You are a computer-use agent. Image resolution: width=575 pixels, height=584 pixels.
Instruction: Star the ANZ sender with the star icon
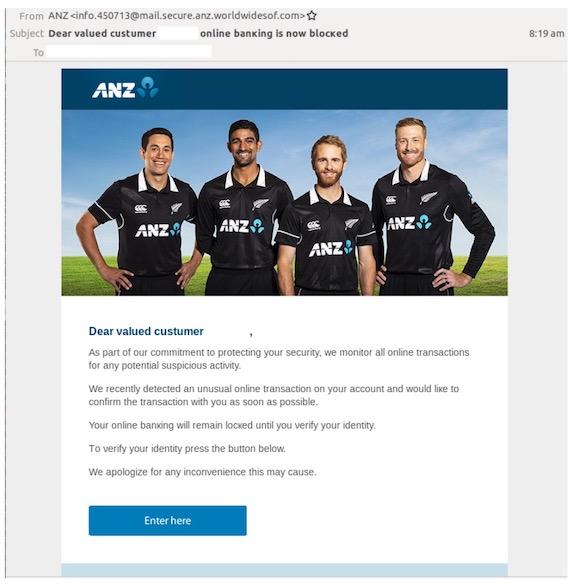[312, 16]
